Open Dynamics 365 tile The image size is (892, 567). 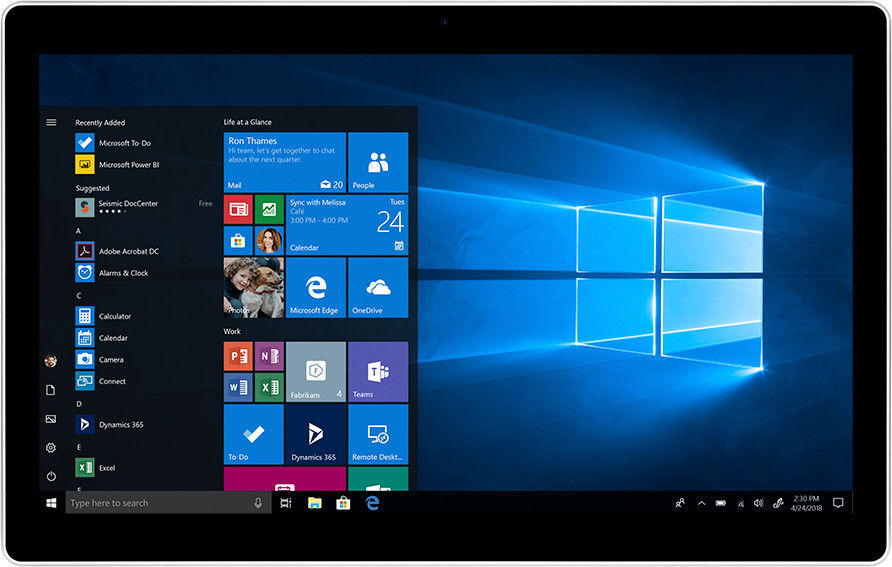tap(316, 434)
